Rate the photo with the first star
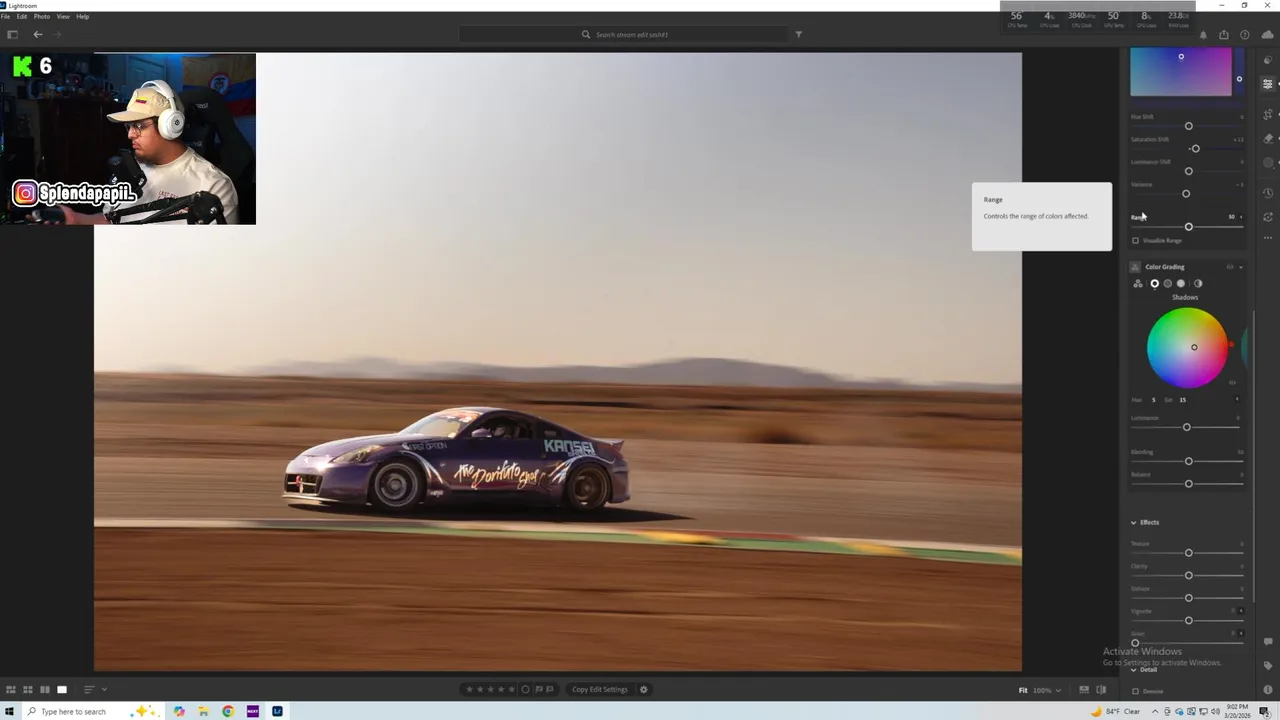 point(470,689)
